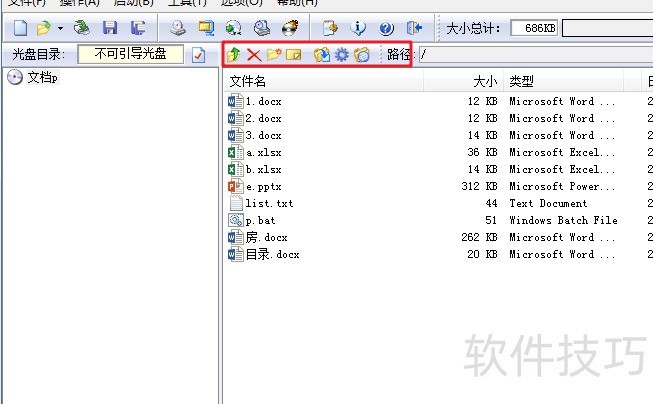This screenshot has height=404, width=653.
Task: Click the Windows Batch File type cell
Action: pyautogui.click(x=563, y=221)
